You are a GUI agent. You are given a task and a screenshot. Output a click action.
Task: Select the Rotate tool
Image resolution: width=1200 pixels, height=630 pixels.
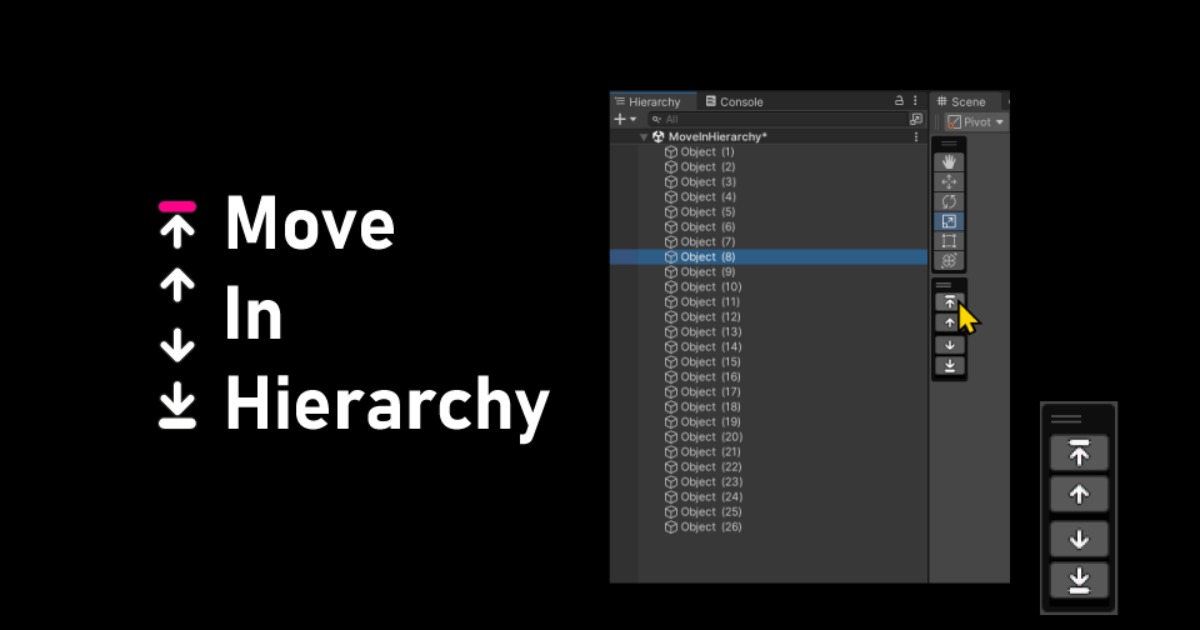[949, 201]
